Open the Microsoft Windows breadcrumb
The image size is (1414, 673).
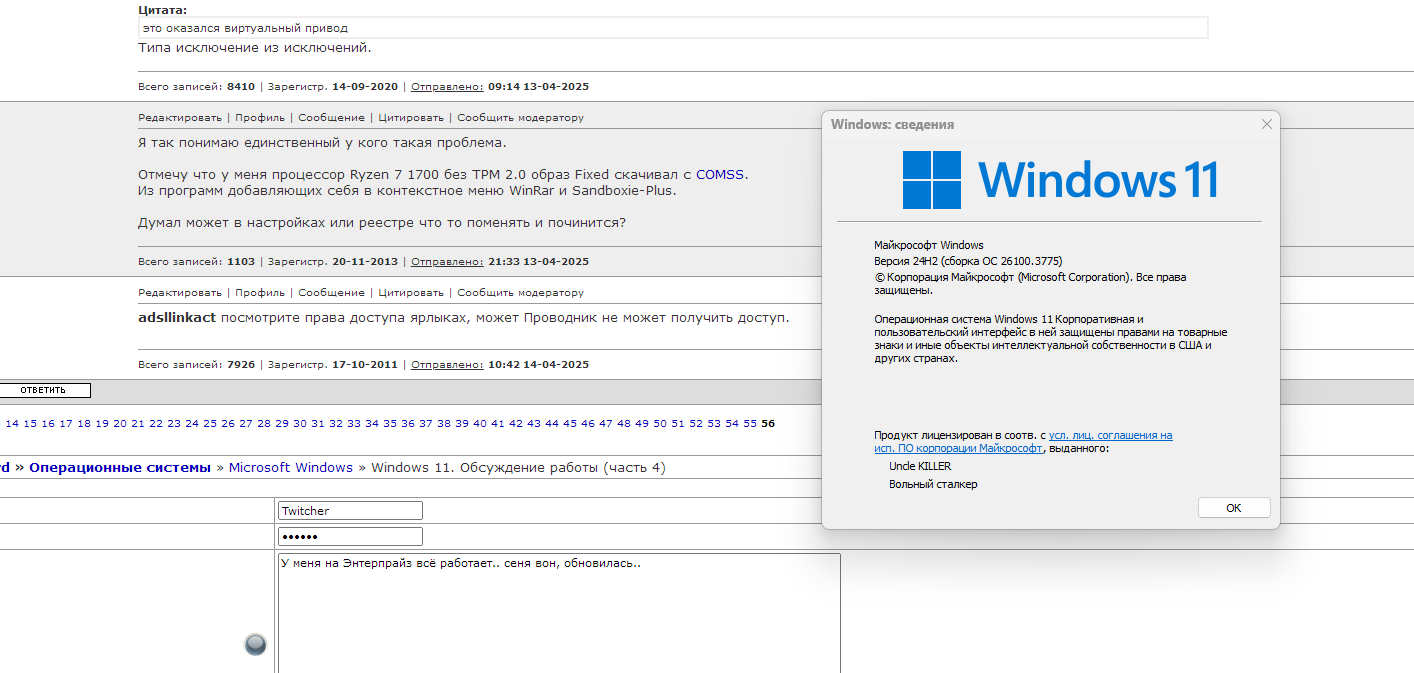[291, 468]
